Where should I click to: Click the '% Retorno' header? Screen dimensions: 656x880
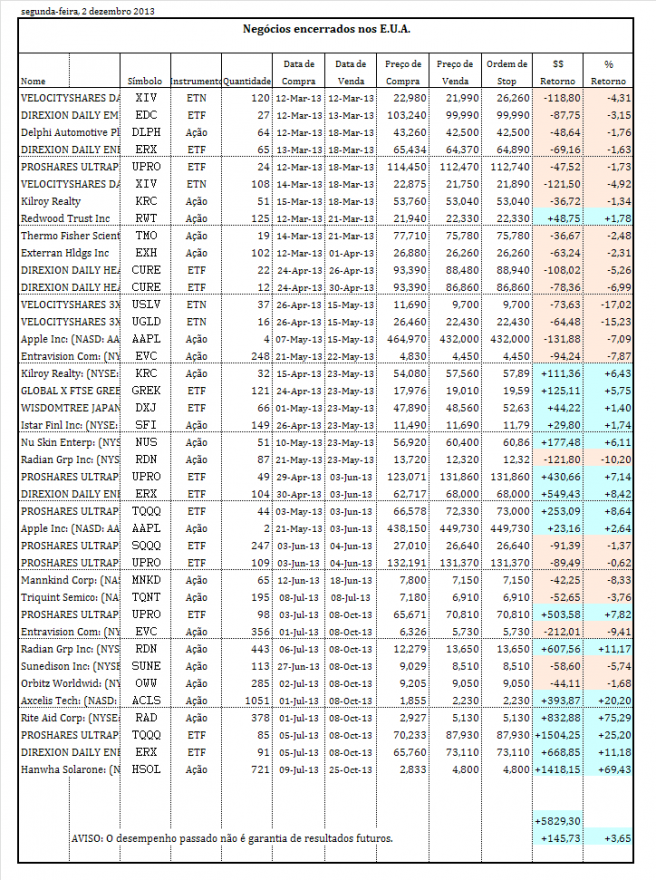(x=608, y=72)
